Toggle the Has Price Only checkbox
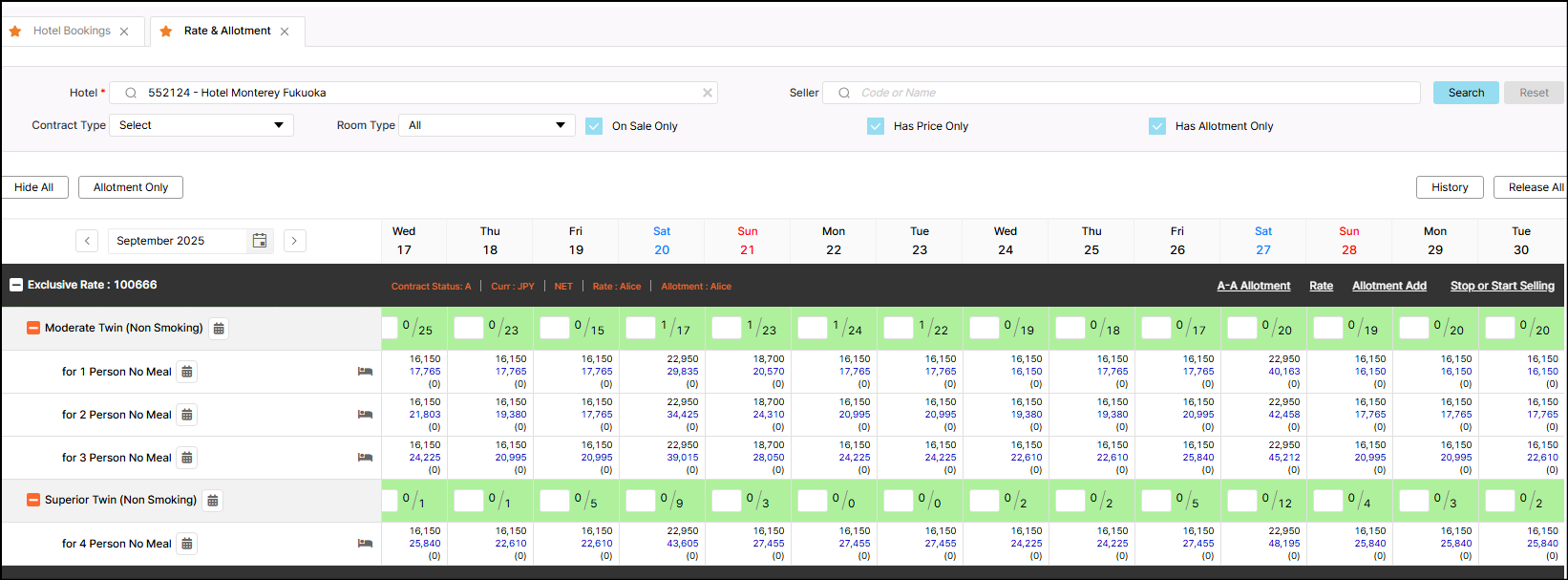This screenshot has height=580, width=1568. 876,126
